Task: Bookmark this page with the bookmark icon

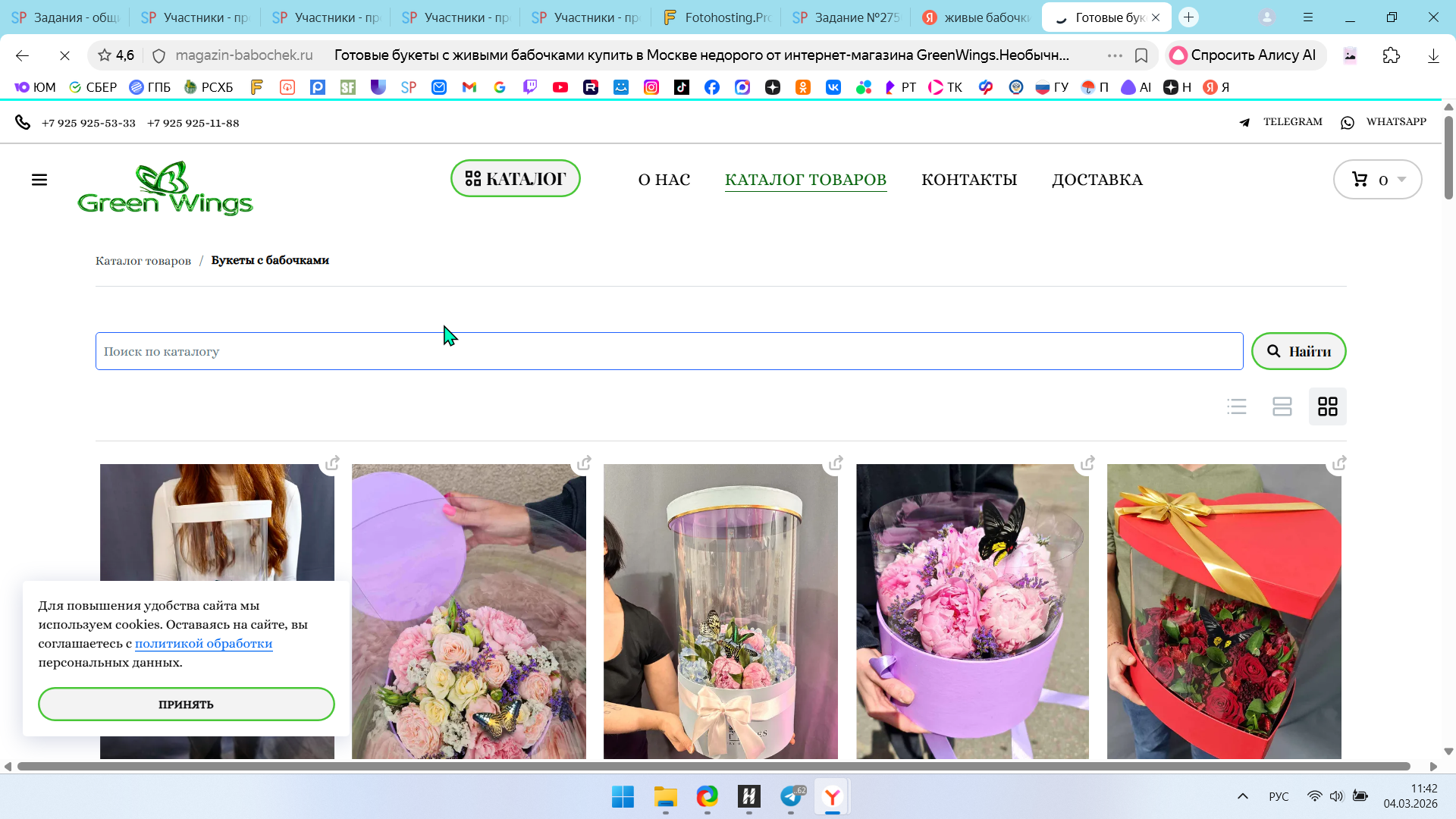Action: point(1141,55)
